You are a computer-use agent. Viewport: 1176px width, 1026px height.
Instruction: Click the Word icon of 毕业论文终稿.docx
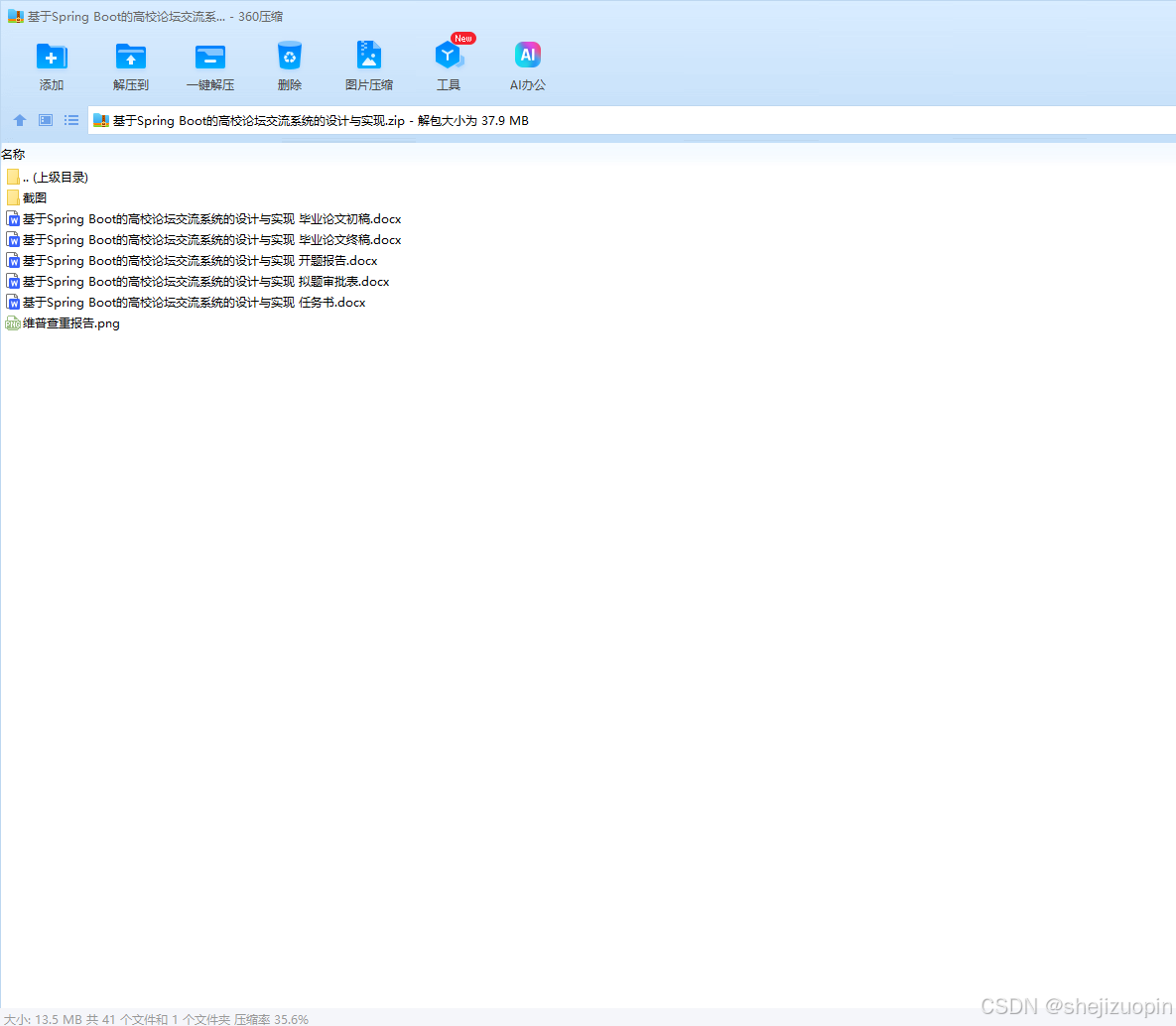click(x=13, y=239)
